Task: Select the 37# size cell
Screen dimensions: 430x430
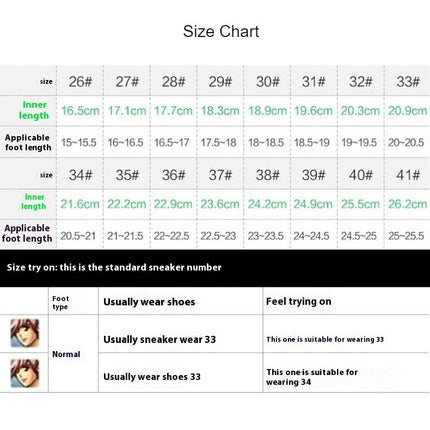Action: click(220, 175)
